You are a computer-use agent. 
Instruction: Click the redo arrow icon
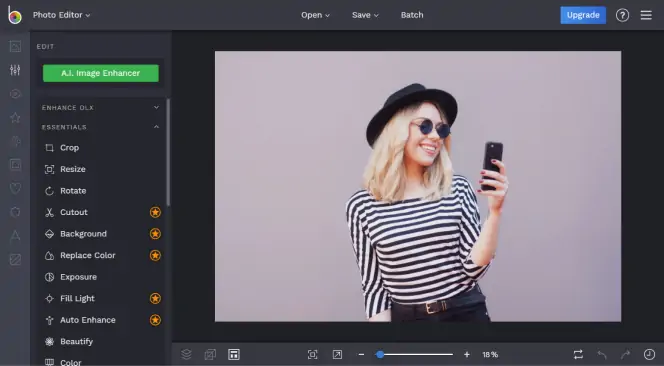click(x=625, y=354)
